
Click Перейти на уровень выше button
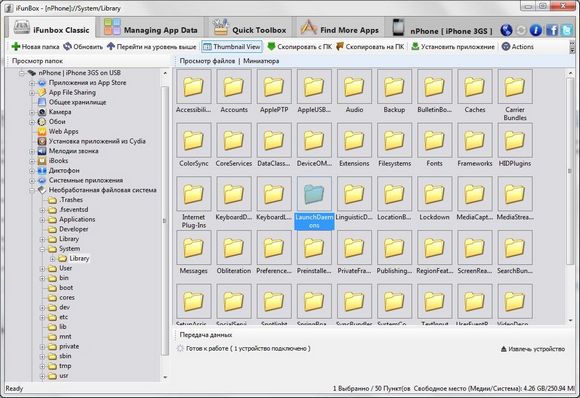151,47
